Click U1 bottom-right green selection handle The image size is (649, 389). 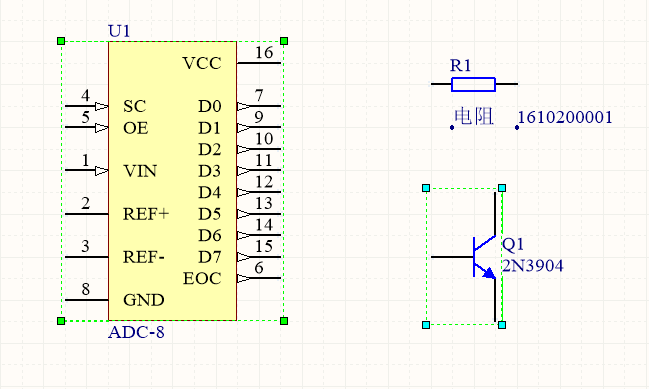coord(284,321)
